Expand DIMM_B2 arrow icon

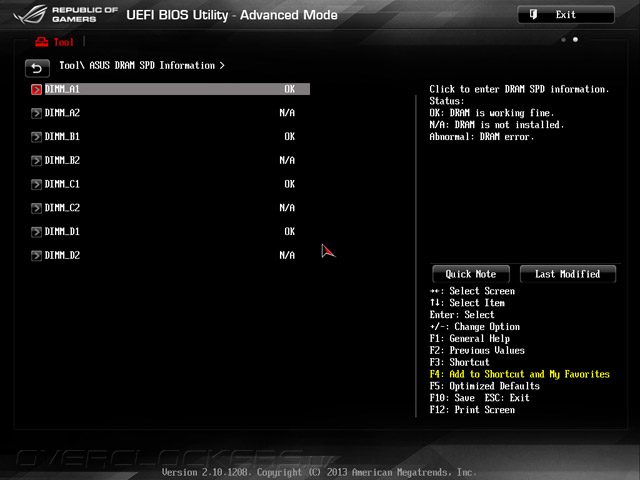36,160
